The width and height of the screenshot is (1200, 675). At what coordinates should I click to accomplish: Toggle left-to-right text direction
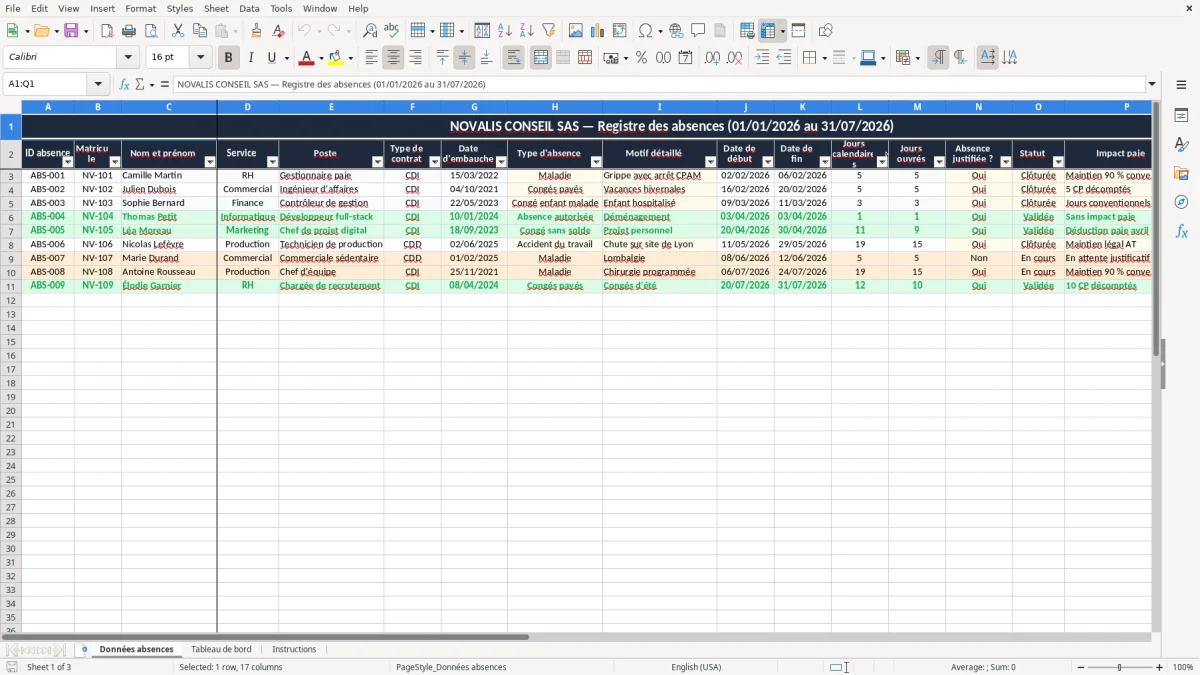[x=938, y=58]
